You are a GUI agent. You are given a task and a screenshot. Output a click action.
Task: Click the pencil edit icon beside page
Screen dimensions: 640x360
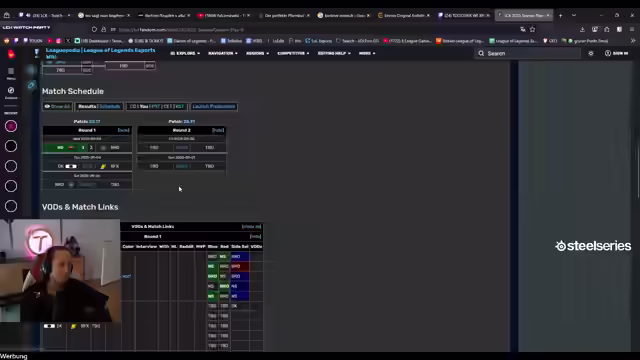(31, 85)
